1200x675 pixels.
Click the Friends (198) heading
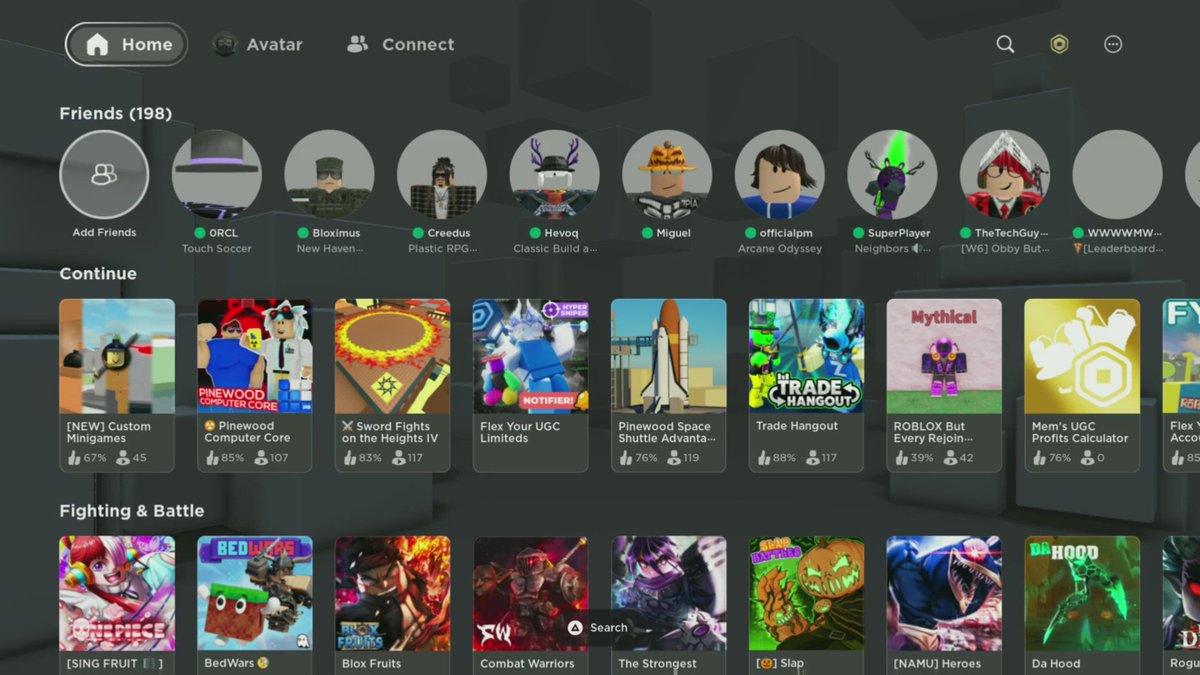pos(116,114)
